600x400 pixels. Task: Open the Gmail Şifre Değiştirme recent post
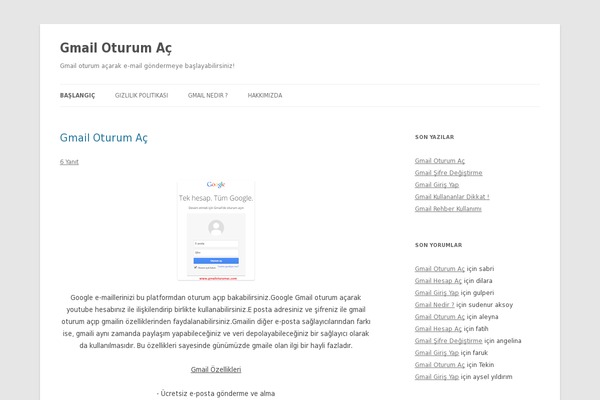[448, 173]
